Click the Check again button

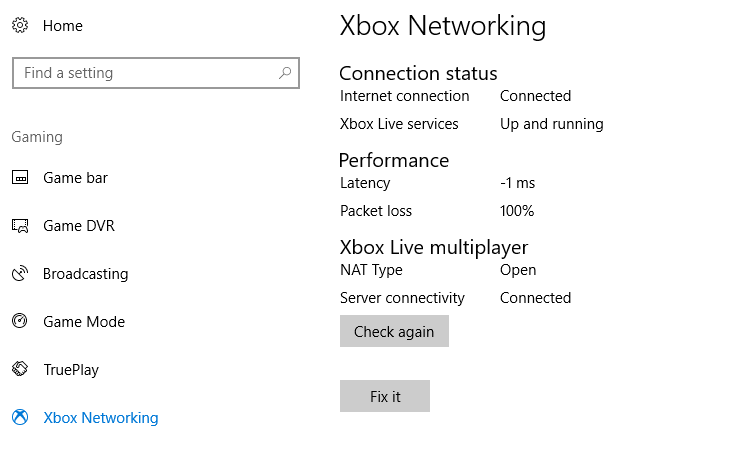click(394, 331)
